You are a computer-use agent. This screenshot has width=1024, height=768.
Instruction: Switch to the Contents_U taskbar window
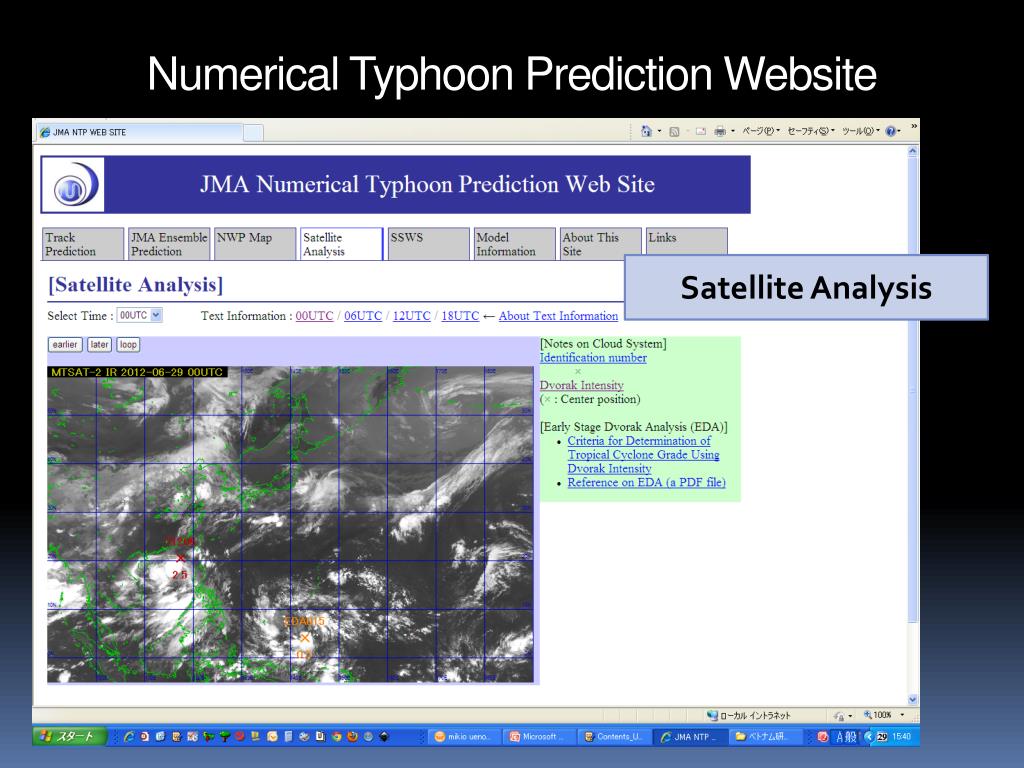[x=615, y=737]
